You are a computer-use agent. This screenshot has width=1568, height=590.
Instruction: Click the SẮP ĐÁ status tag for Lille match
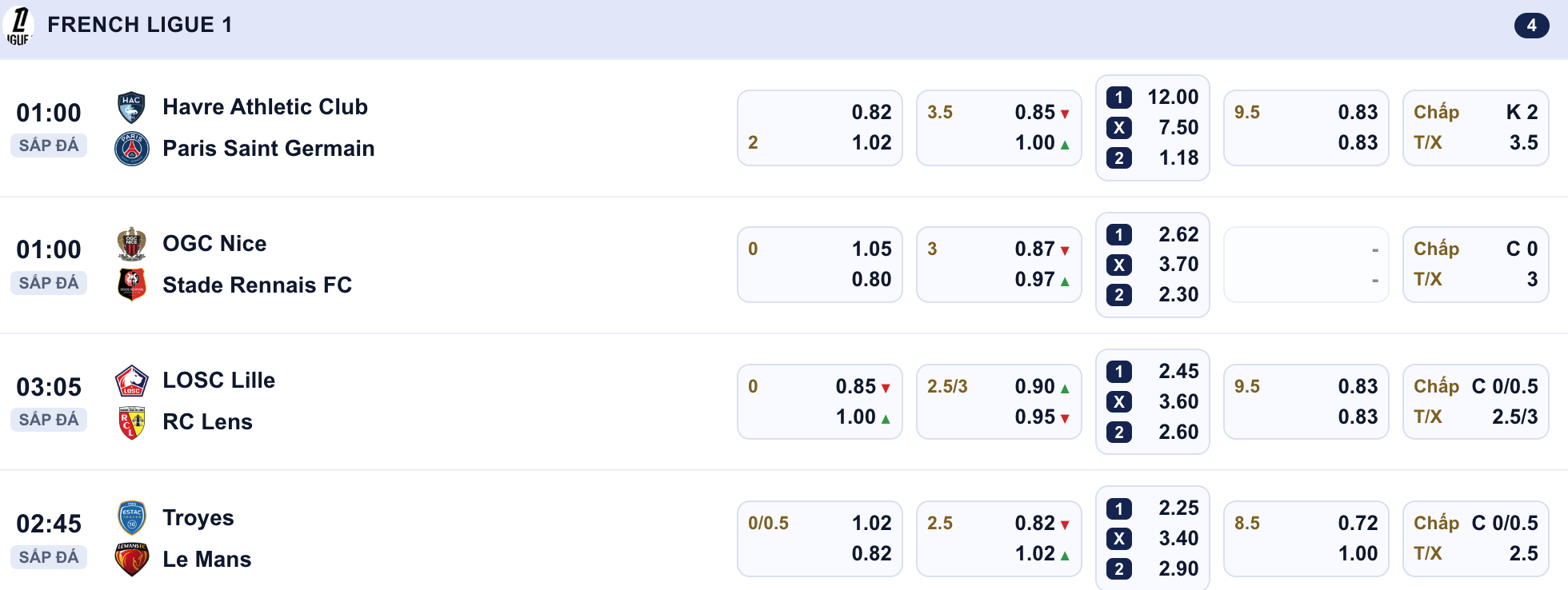[49, 420]
